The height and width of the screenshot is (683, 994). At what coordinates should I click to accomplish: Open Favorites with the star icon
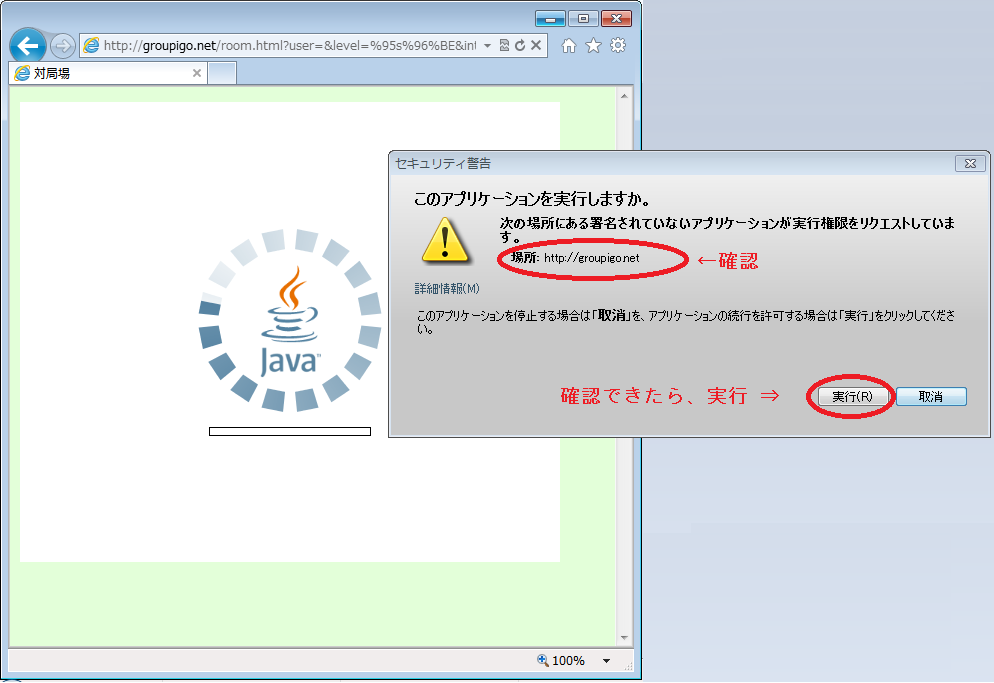point(593,46)
